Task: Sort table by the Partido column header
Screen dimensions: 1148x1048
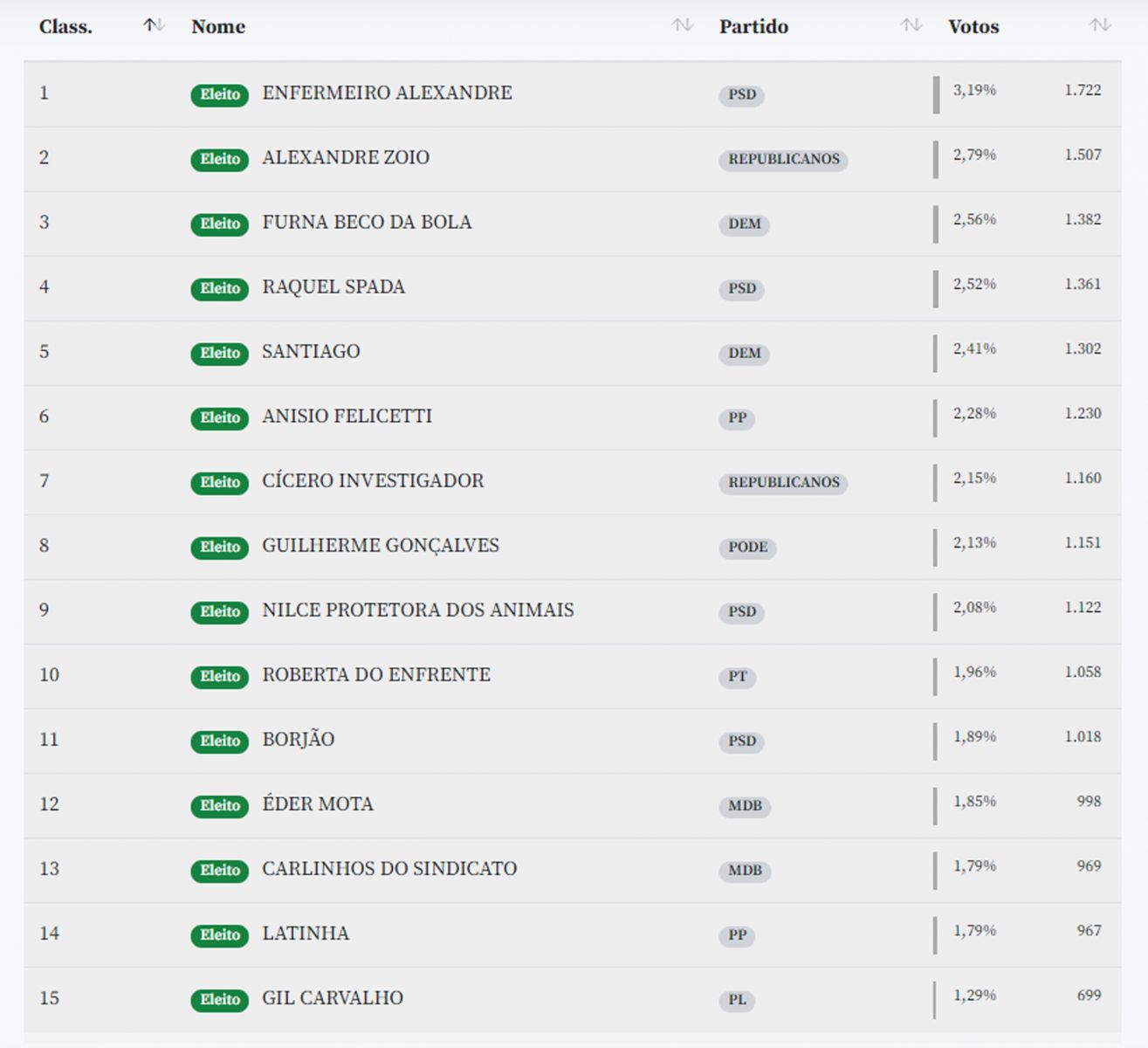Action: click(753, 27)
